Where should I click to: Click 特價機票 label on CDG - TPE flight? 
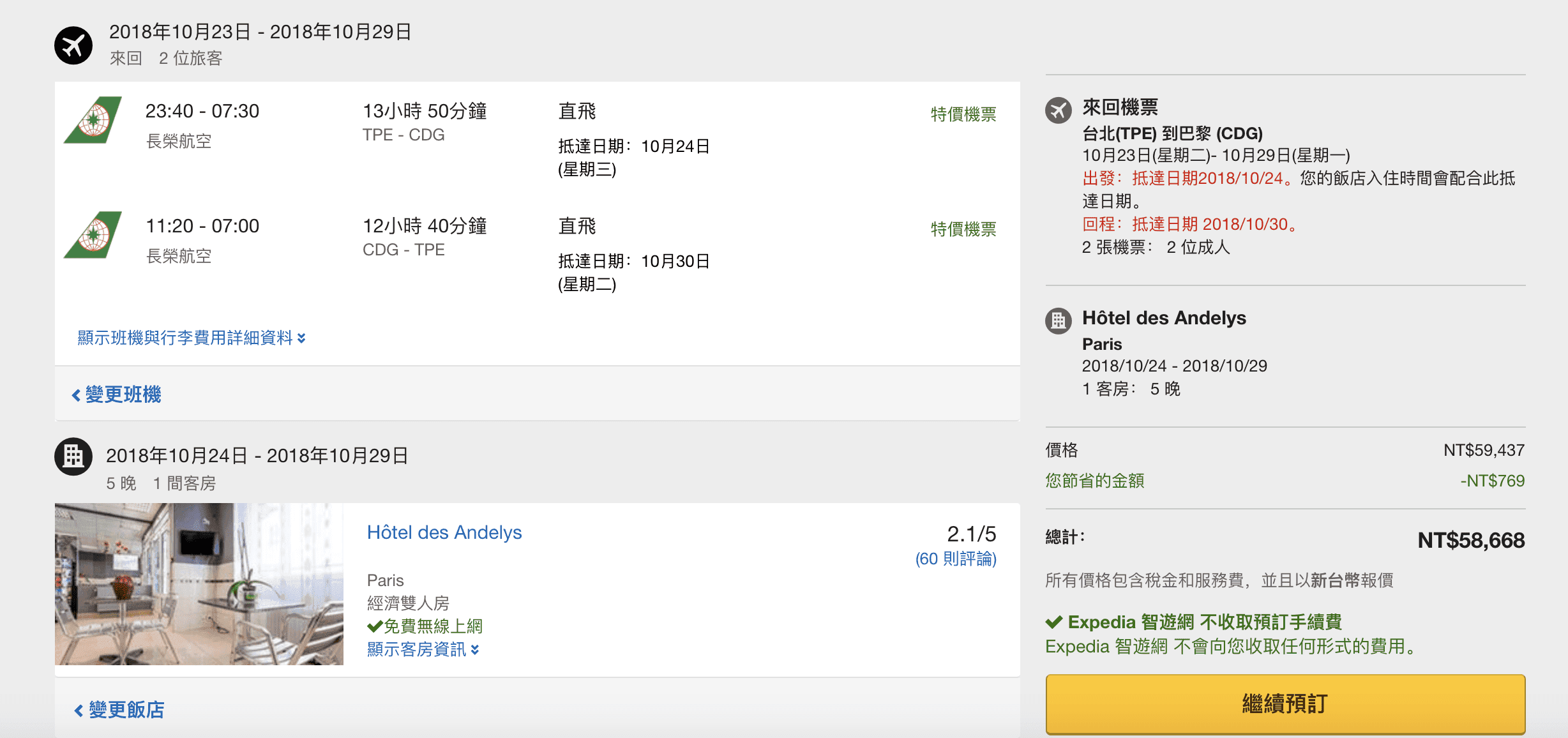click(963, 229)
